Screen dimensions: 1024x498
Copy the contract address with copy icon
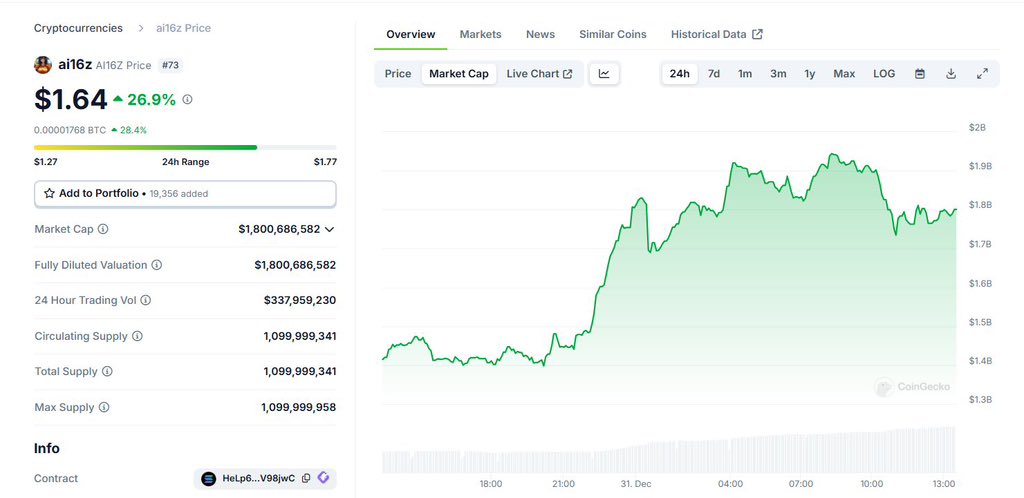tap(306, 478)
